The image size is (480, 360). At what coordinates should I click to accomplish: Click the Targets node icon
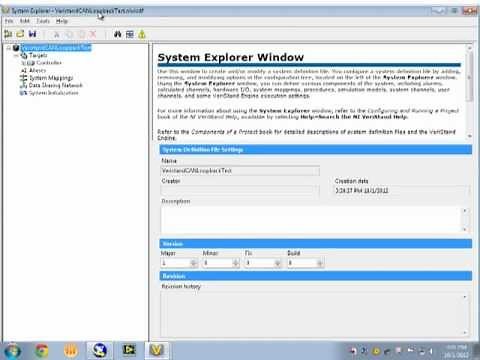click(24, 55)
